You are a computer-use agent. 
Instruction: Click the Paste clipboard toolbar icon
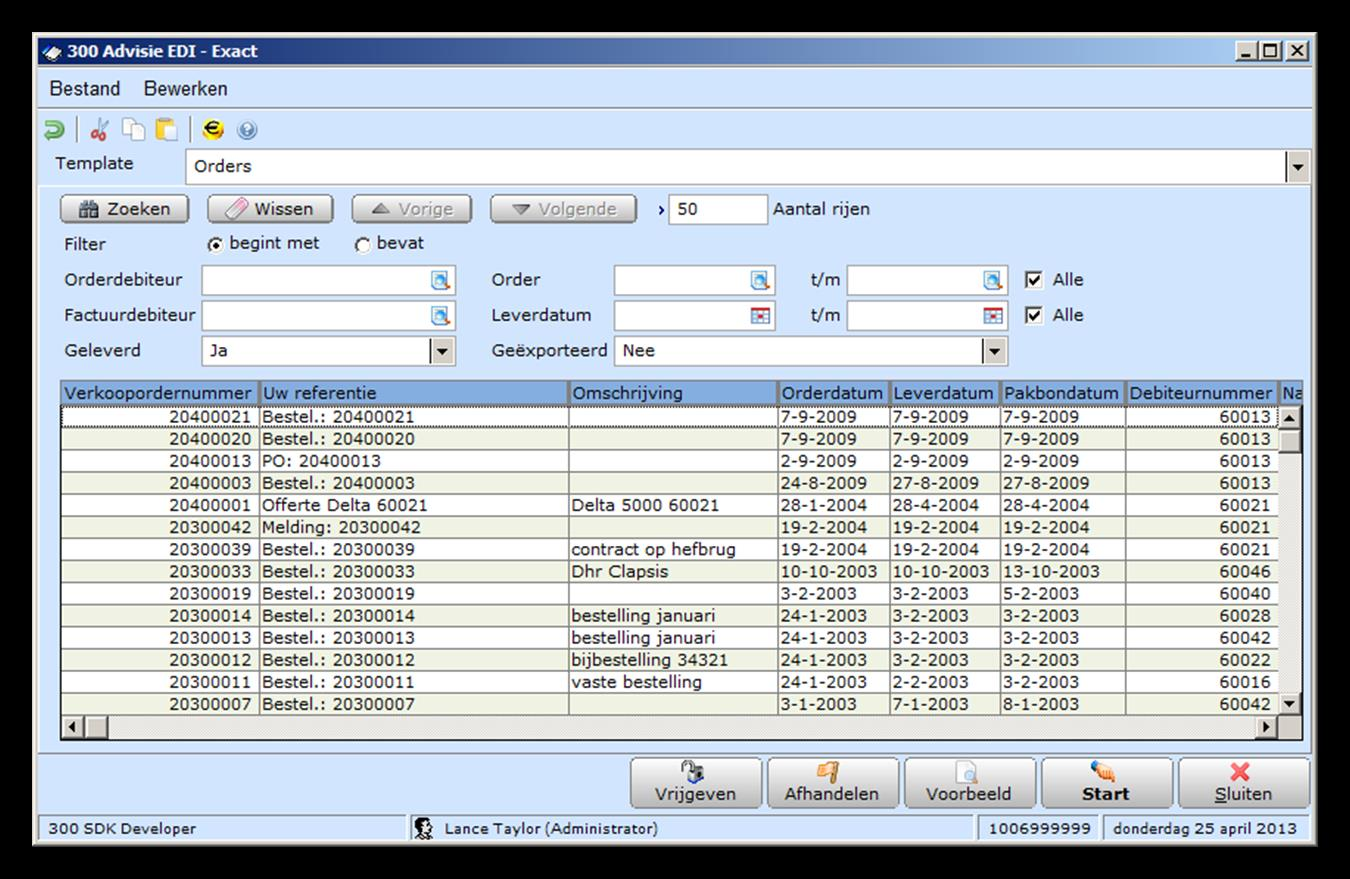[166, 129]
